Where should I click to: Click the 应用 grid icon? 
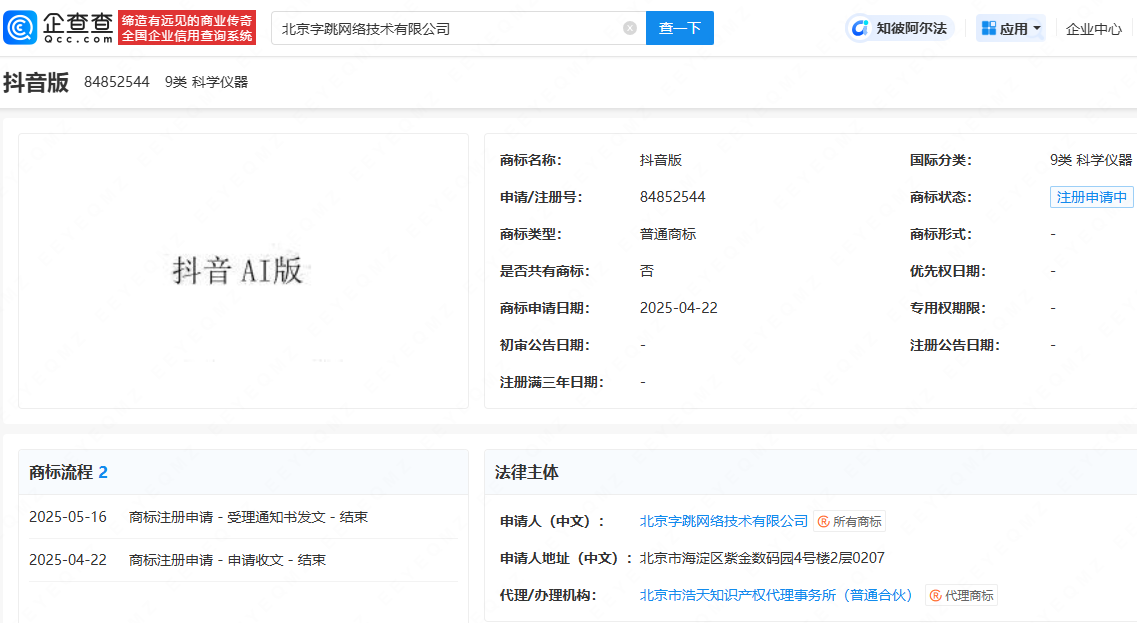click(x=988, y=28)
